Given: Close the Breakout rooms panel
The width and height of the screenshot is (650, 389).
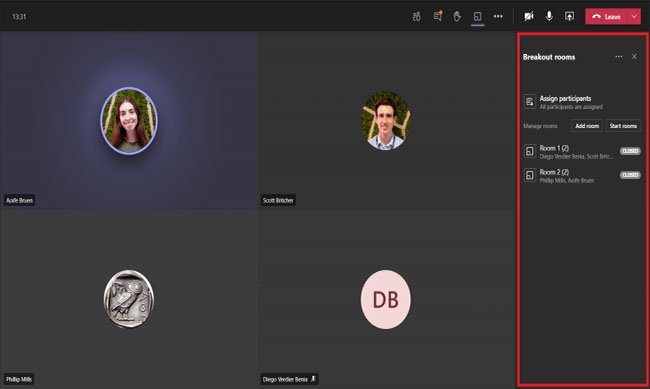Looking at the screenshot, I should tap(634, 56).
